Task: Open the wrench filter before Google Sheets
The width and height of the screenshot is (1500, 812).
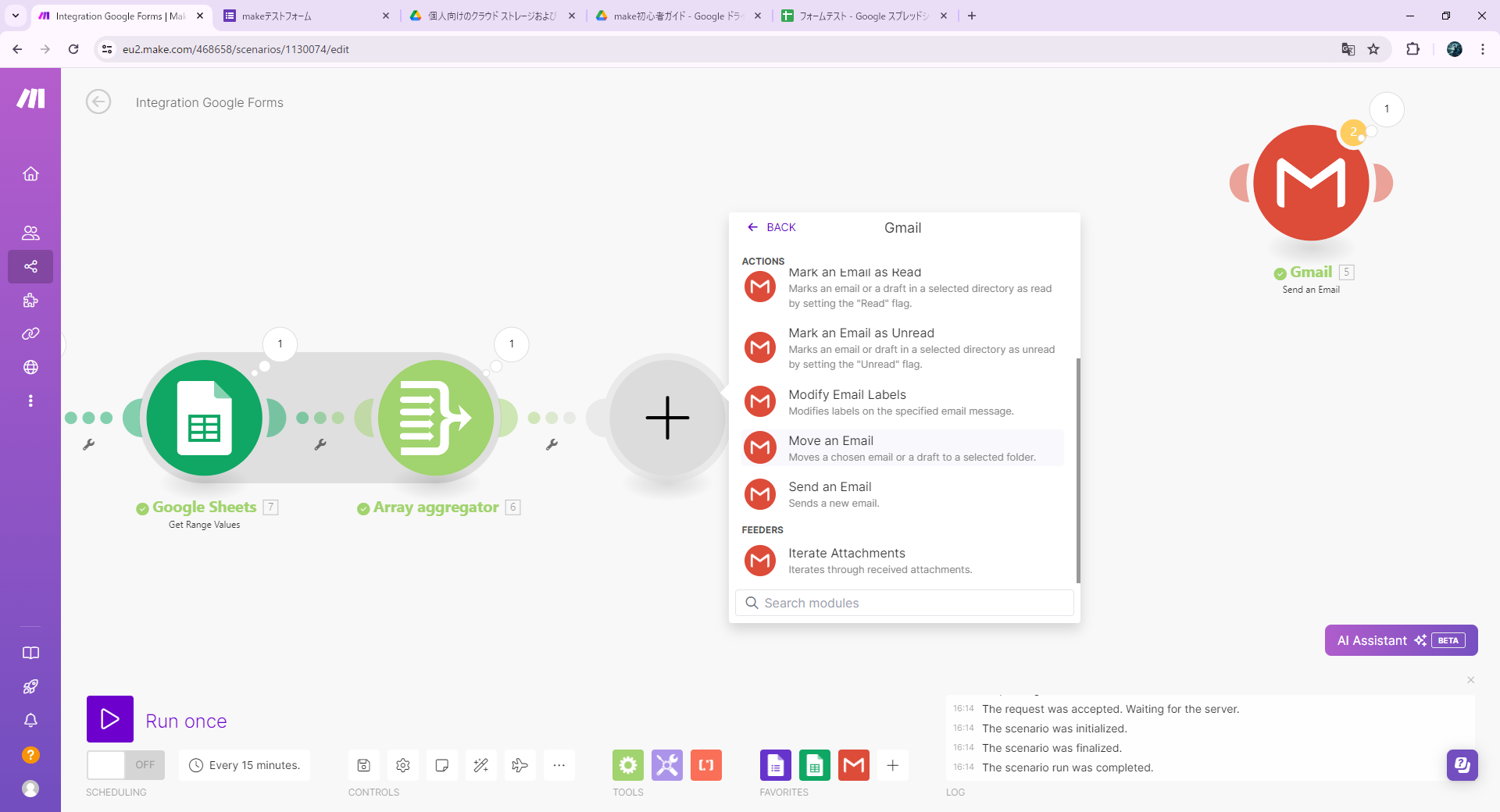Action: tap(88, 444)
